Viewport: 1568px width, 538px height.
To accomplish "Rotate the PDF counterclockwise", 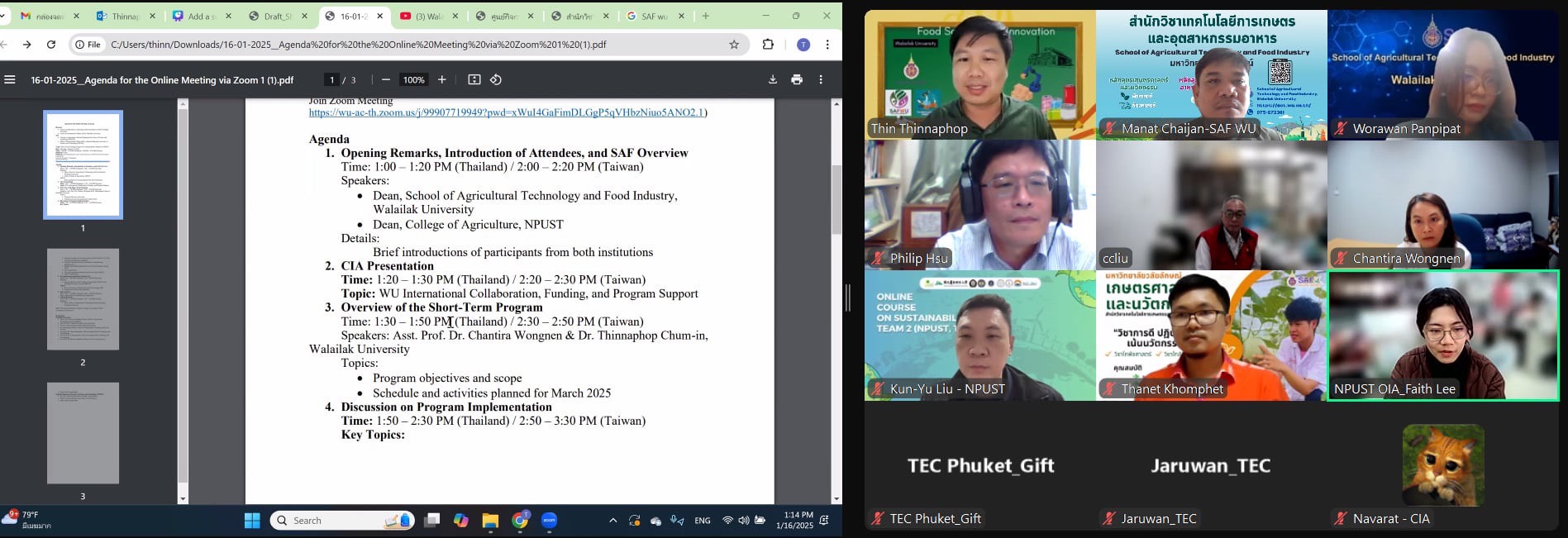I will (x=496, y=80).
